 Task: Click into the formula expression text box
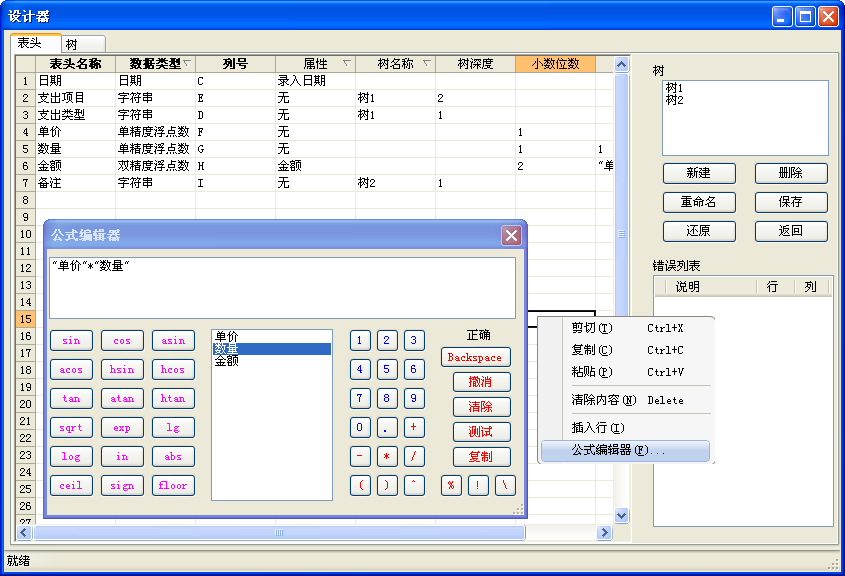(x=282, y=288)
